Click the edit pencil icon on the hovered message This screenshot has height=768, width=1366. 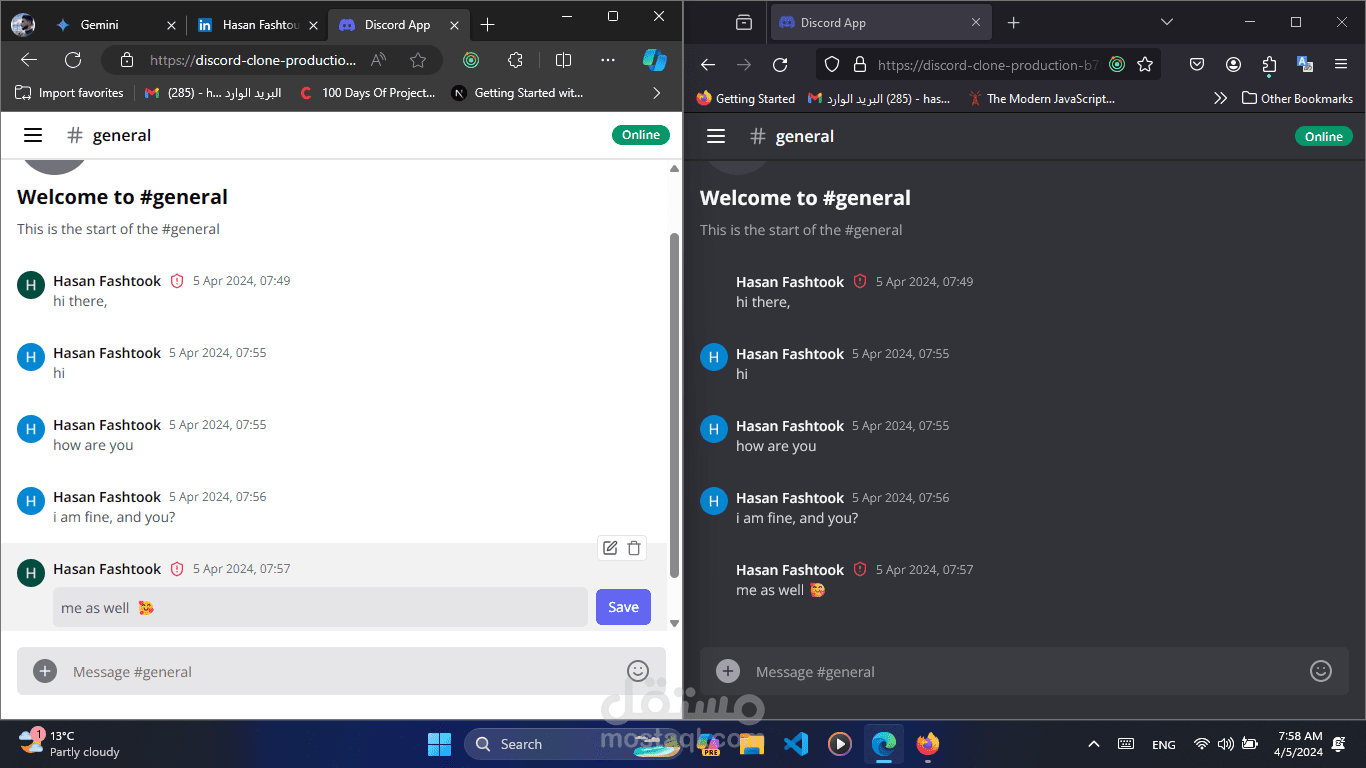pyautogui.click(x=610, y=548)
